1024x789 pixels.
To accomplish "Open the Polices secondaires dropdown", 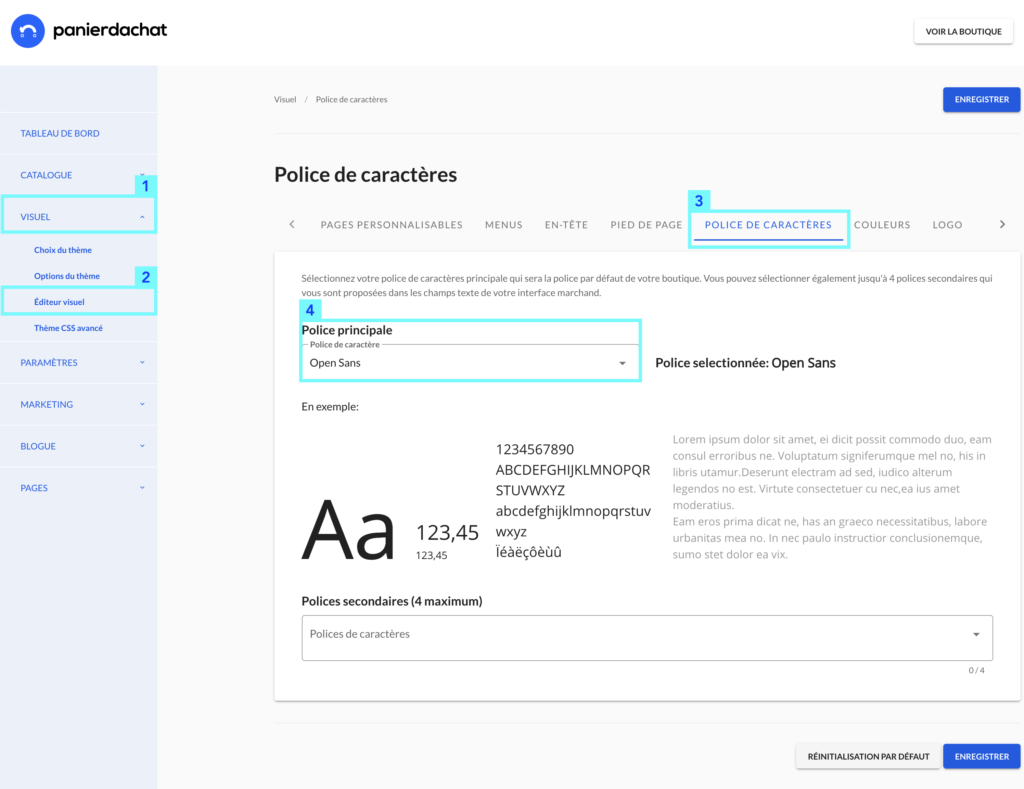I will pos(647,637).
